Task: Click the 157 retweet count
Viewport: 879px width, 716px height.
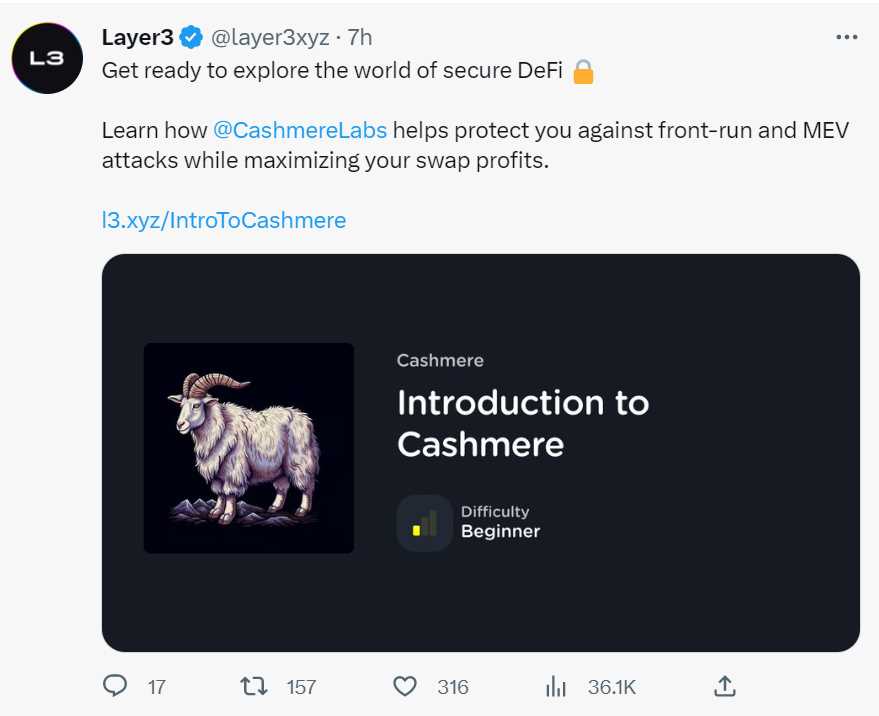Action: tap(301, 687)
